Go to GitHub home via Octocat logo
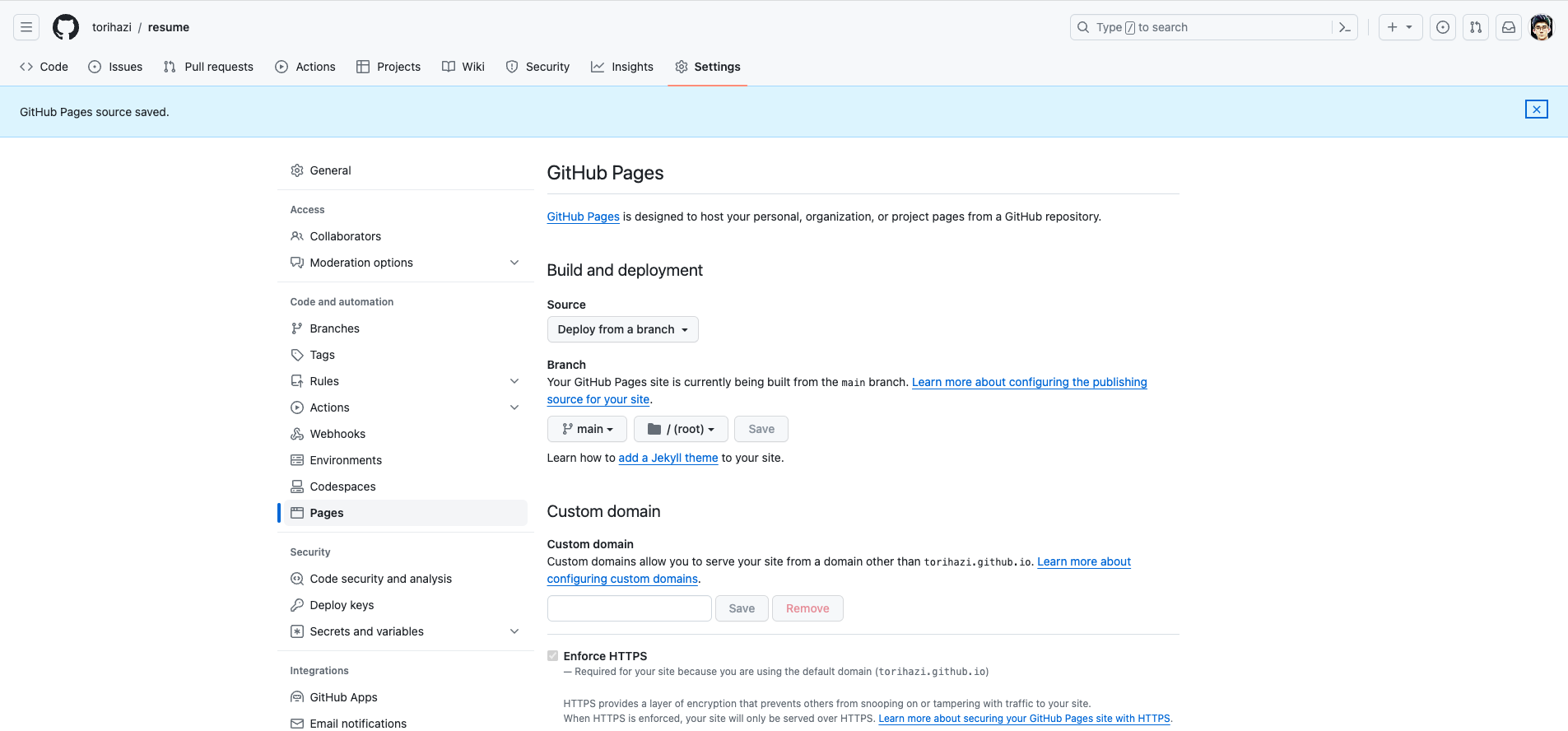 tap(66, 27)
